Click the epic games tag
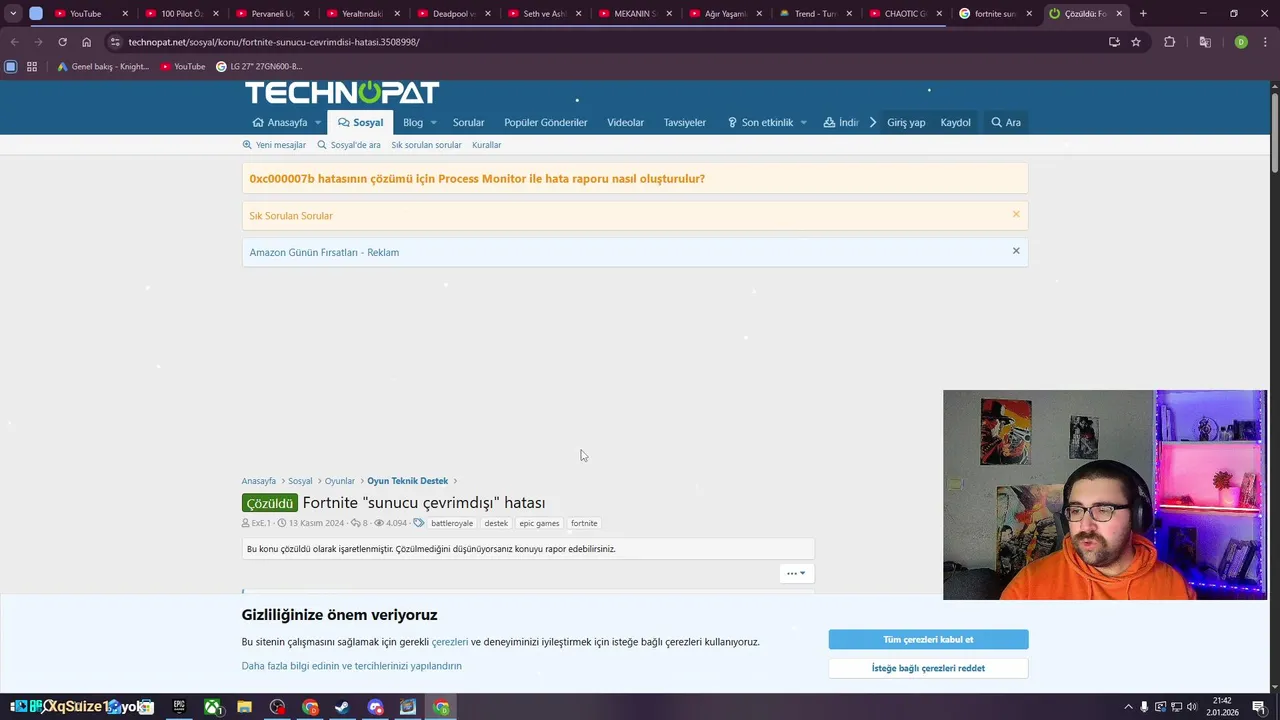Image resolution: width=1280 pixels, height=720 pixels. (x=539, y=523)
